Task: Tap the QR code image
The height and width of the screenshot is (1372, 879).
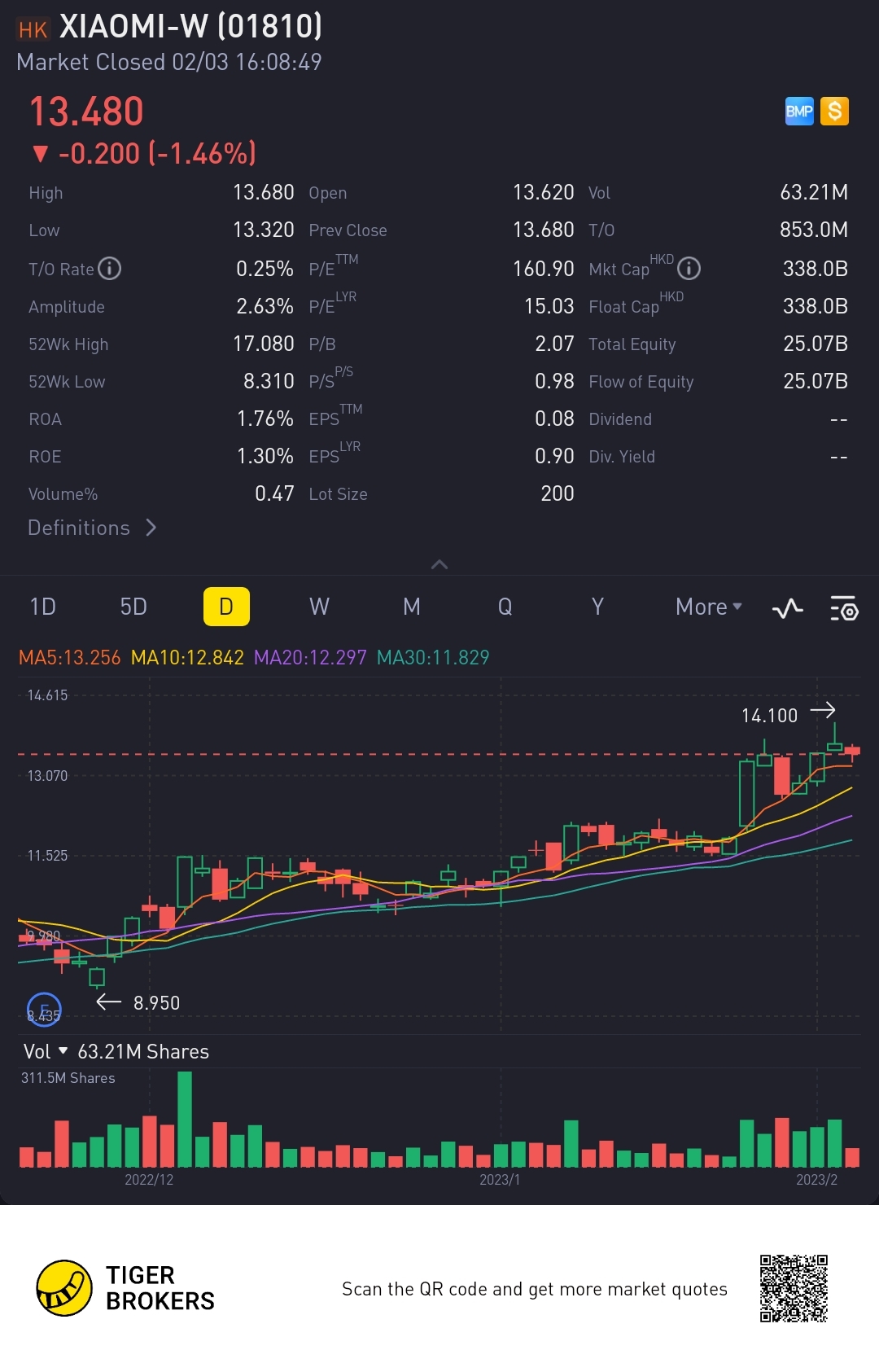Action: [794, 1288]
